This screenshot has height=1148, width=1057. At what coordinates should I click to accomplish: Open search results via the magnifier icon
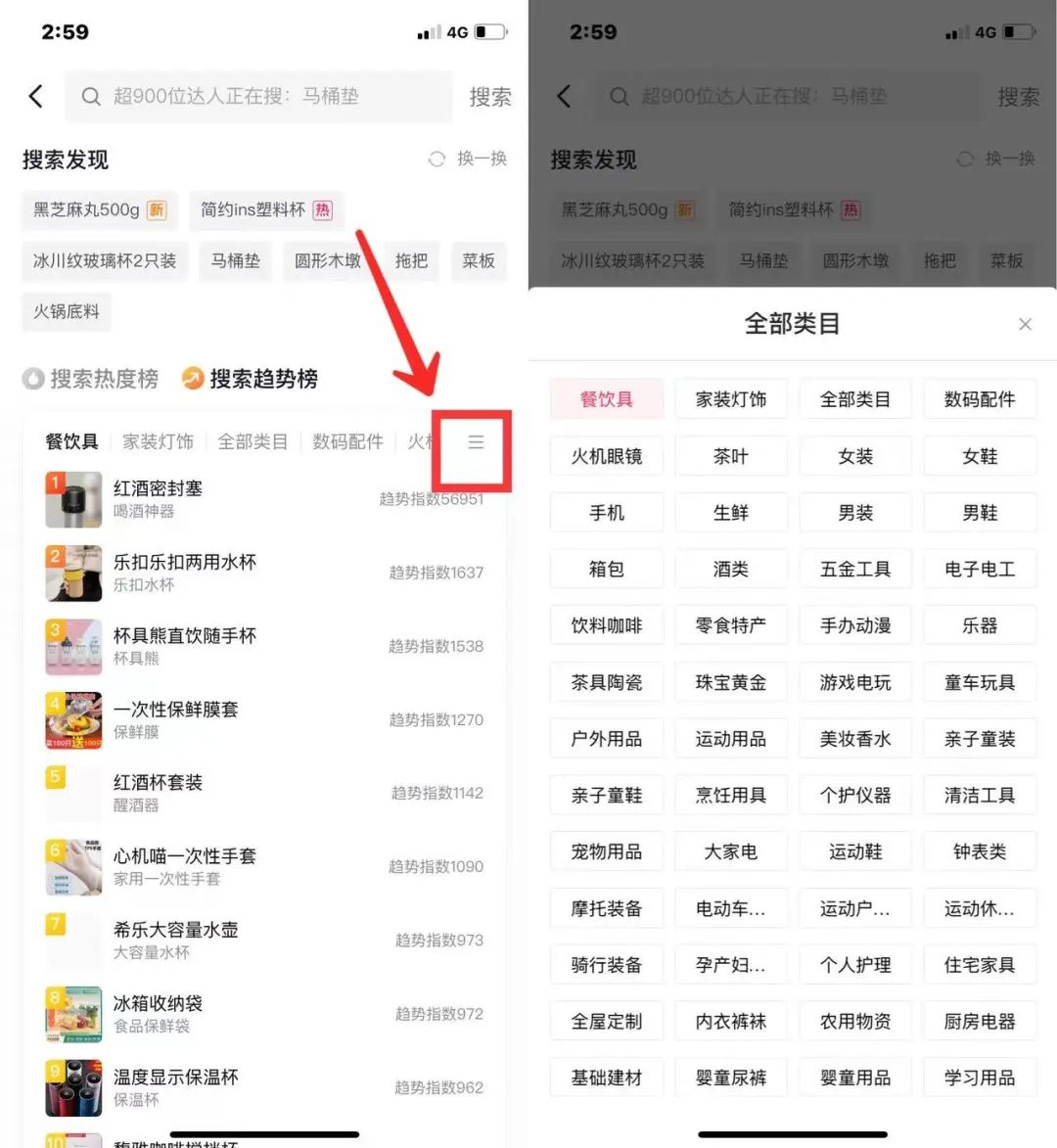click(91, 96)
